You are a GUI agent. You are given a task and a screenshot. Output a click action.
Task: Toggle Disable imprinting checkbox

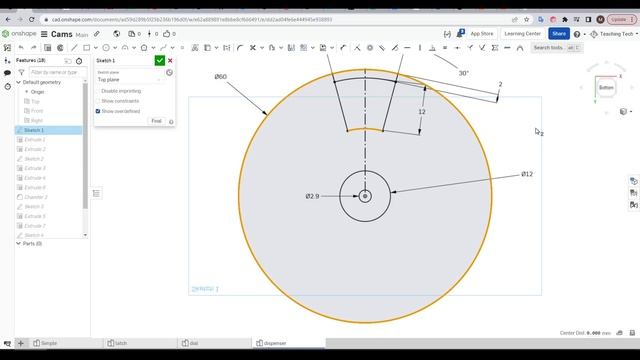(x=98, y=91)
